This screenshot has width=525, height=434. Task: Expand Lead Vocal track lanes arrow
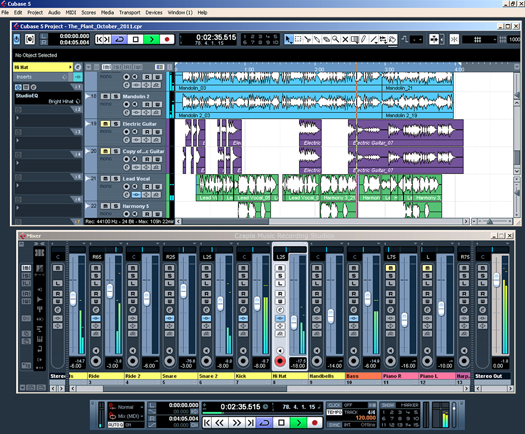coord(88,178)
